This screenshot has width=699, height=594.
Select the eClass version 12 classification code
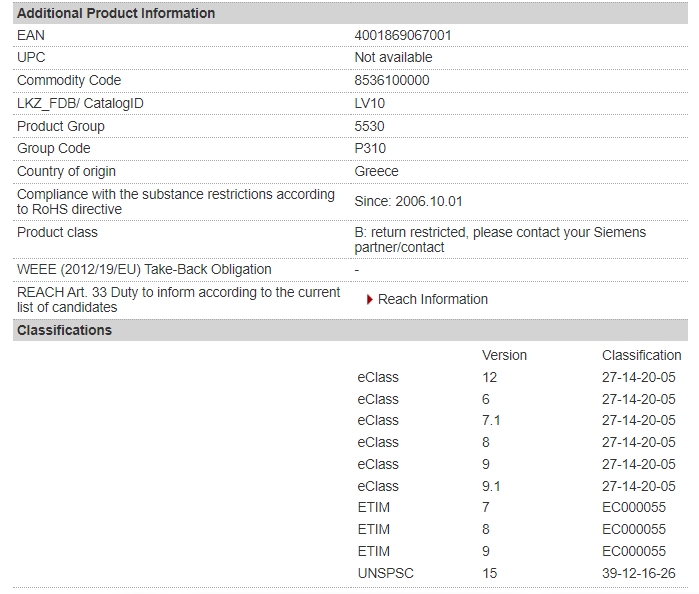pyautogui.click(x=638, y=377)
